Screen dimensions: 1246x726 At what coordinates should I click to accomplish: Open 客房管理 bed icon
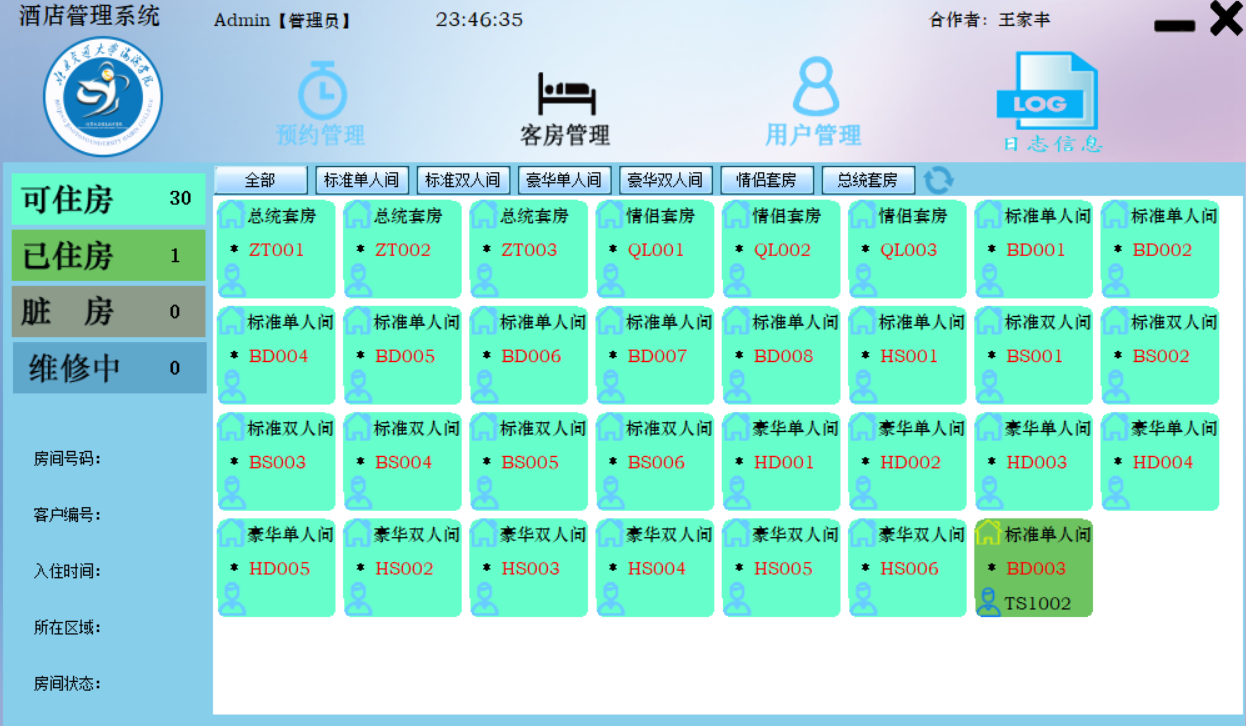coord(566,93)
